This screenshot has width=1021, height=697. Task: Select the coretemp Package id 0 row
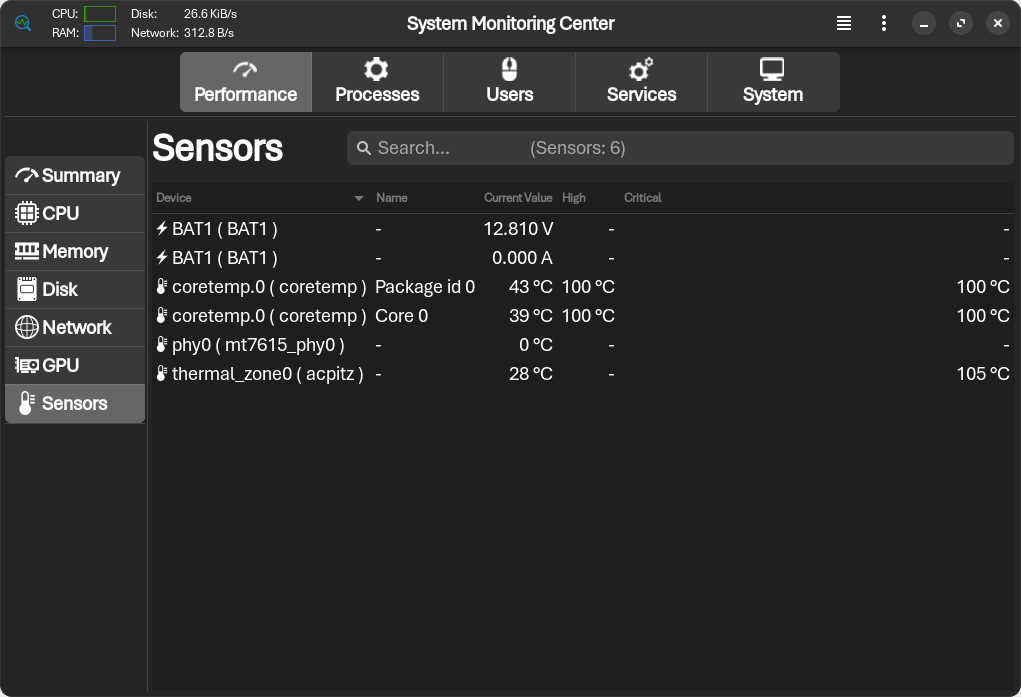pos(582,287)
